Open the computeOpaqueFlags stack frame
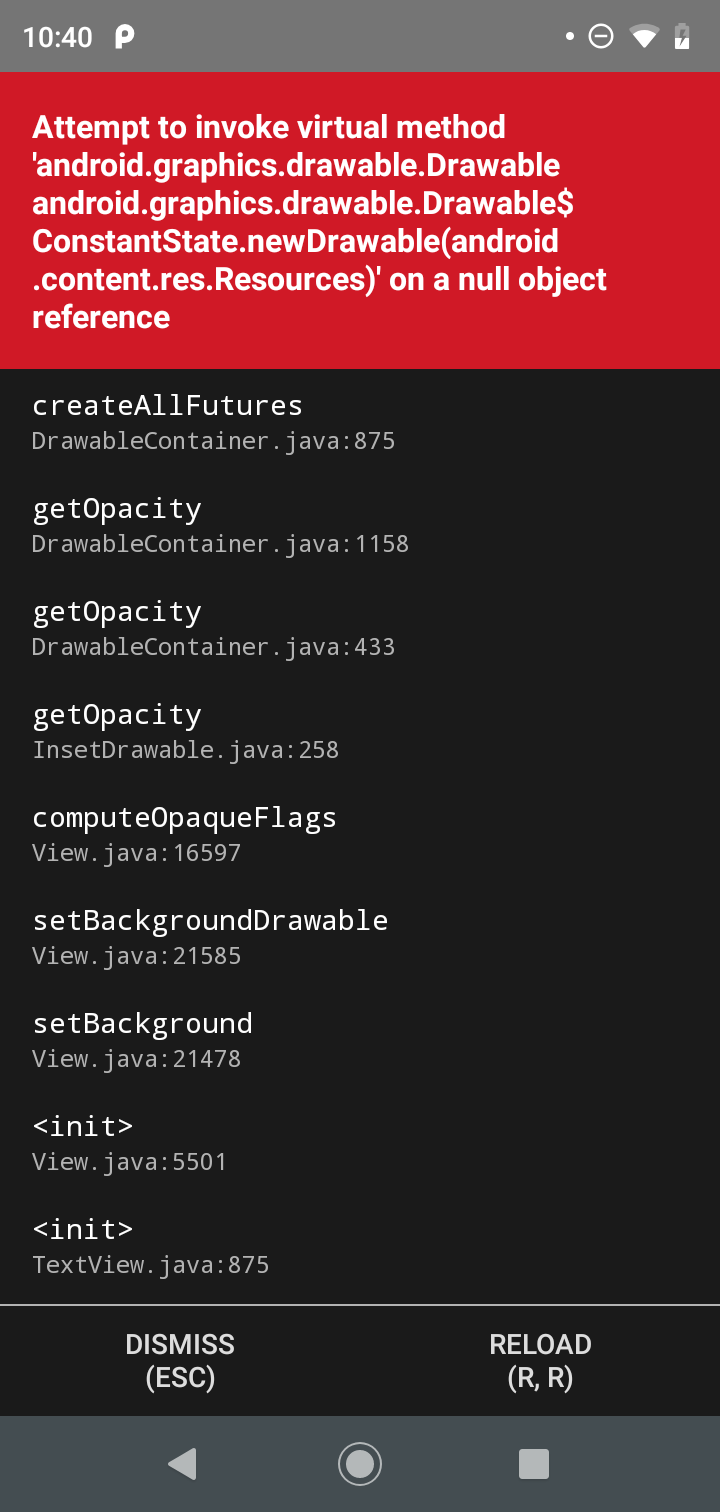Image resolution: width=720 pixels, height=1512 pixels. [x=185, y=832]
